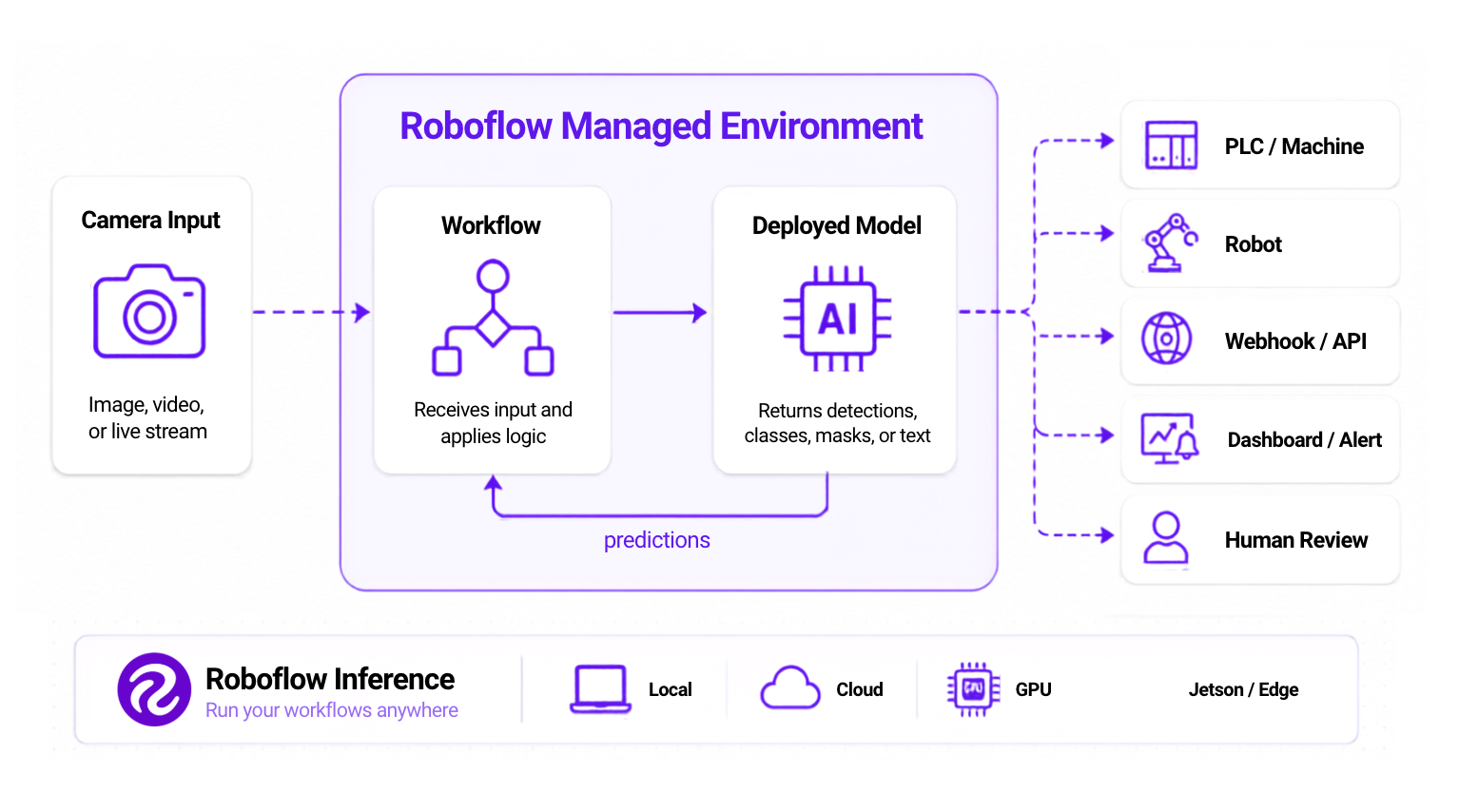Click the Deployed Model card title

coord(837,225)
